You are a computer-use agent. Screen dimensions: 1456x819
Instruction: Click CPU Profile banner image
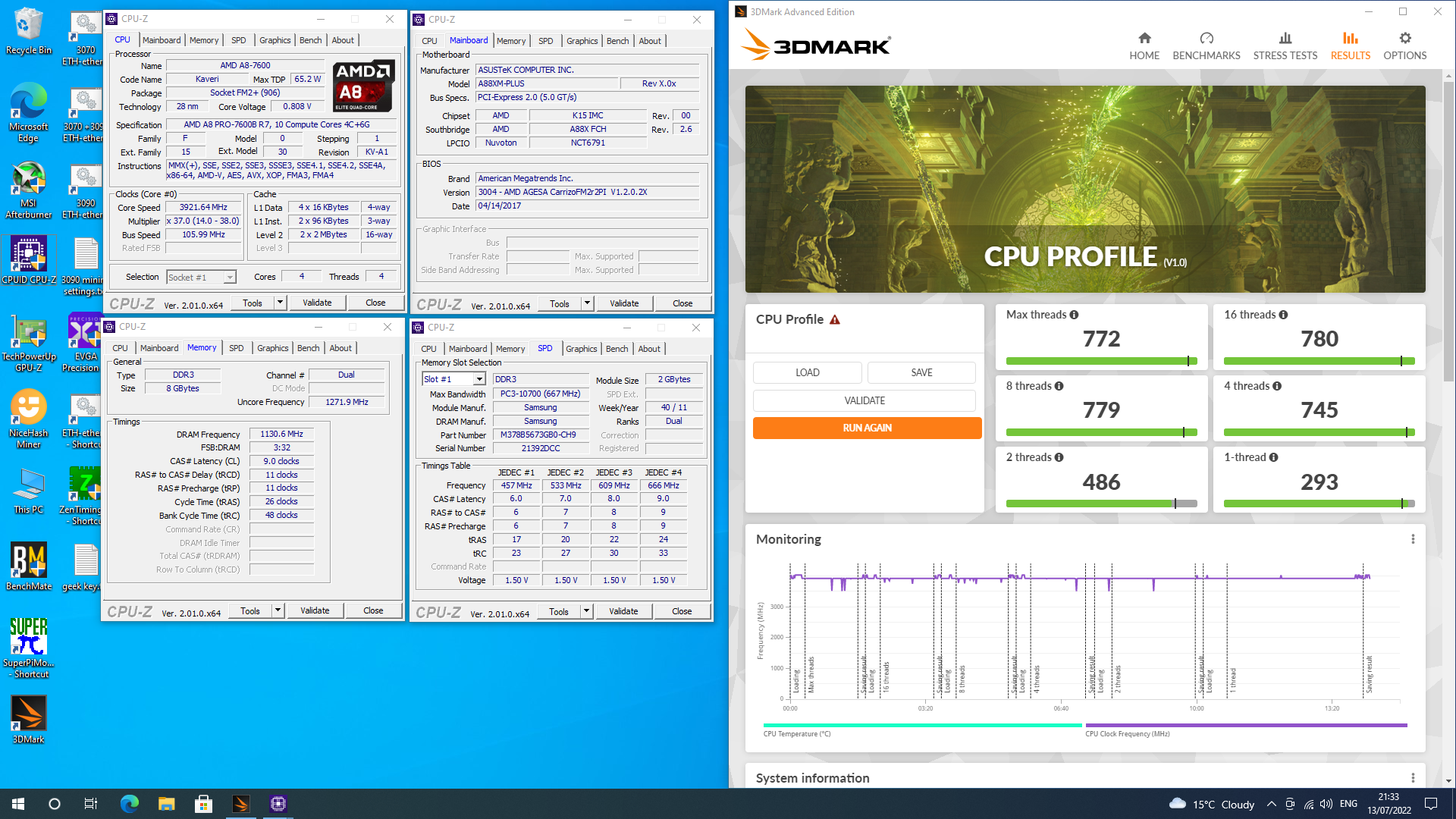pyautogui.click(x=1085, y=190)
